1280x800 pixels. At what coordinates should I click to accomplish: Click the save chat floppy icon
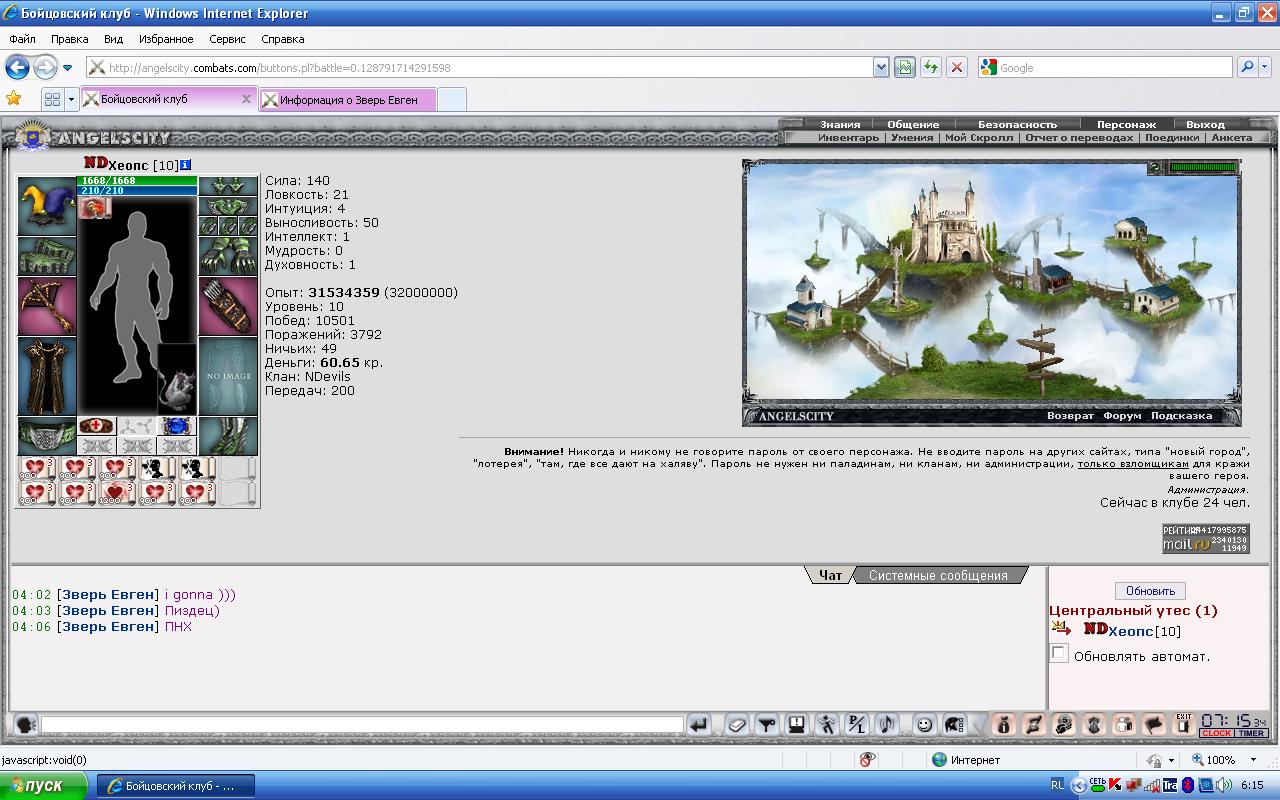[797, 724]
